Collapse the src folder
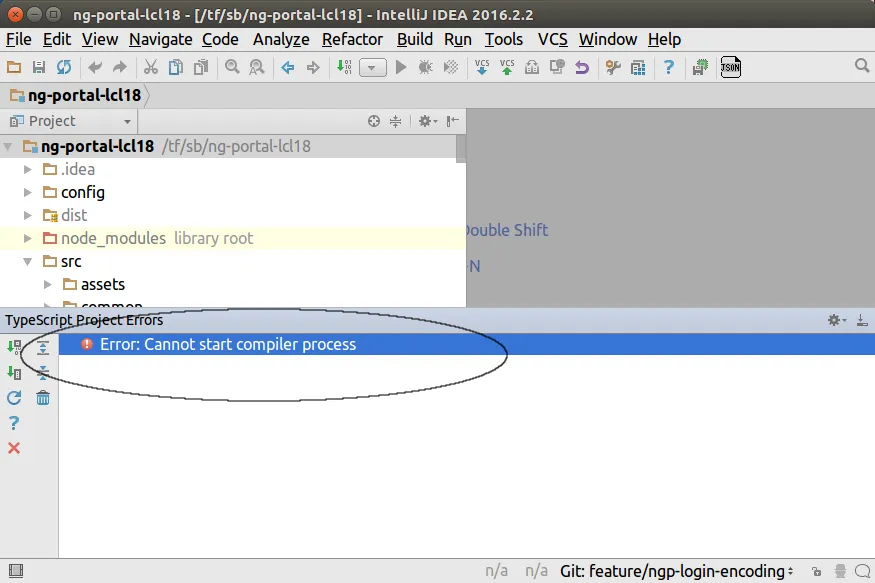Image resolution: width=875 pixels, height=583 pixels. pyautogui.click(x=27, y=262)
